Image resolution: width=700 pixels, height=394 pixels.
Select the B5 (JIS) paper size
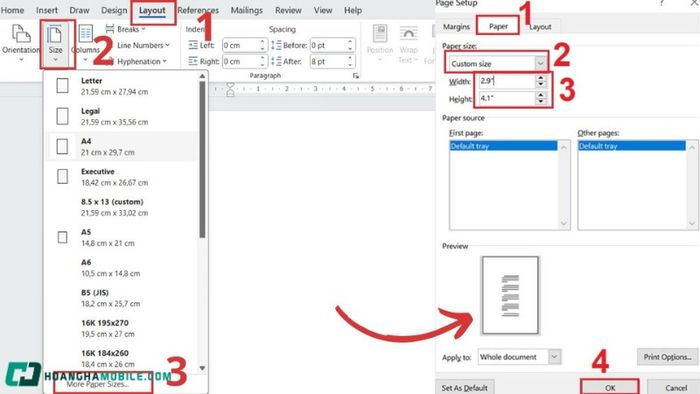(x=121, y=298)
